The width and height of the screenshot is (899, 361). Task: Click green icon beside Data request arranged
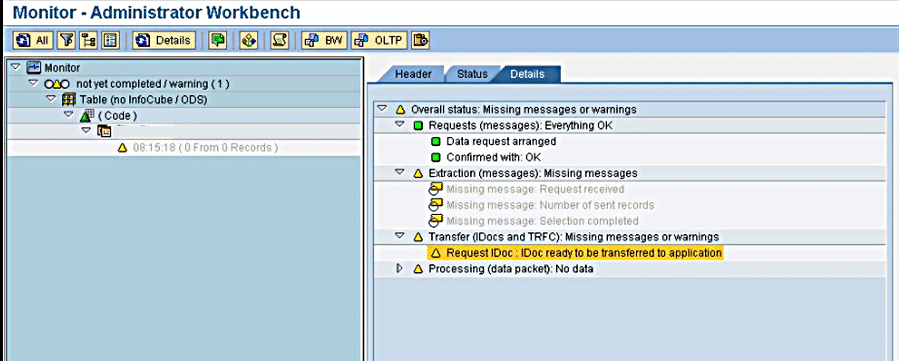point(436,141)
